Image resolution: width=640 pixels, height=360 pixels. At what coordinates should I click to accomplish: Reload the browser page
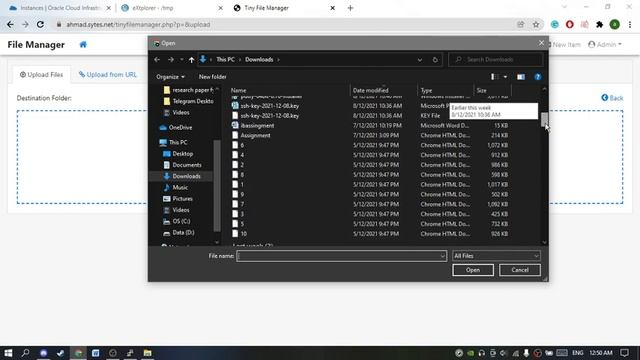(x=40, y=24)
